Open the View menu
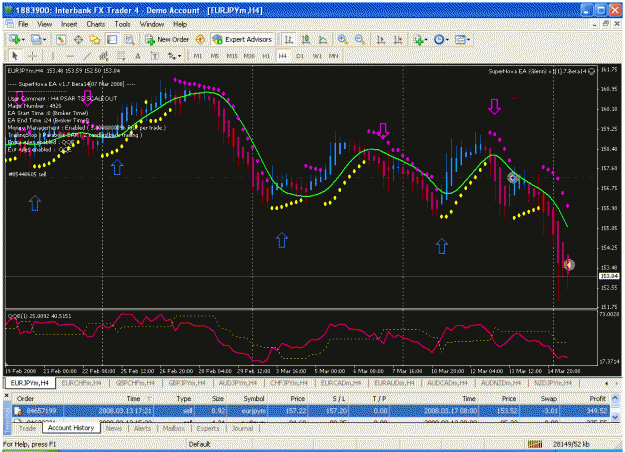This screenshot has width=625, height=452. tap(45, 24)
